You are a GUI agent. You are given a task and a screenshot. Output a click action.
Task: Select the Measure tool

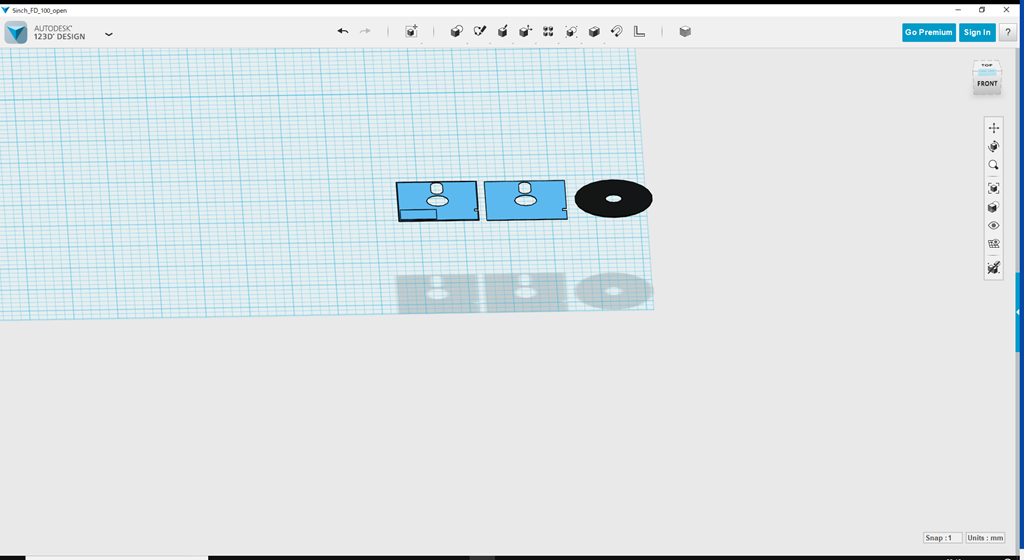(640, 32)
